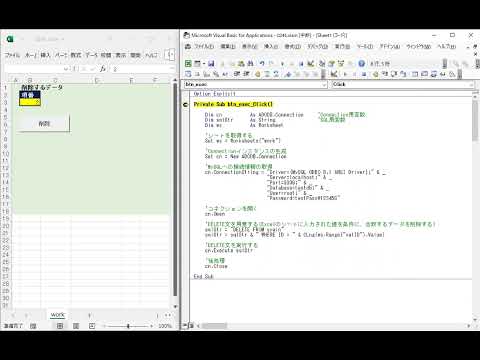Open Locals Window icon in Debug toolbar
Screen dimensions: 480x360
pyautogui.click(x=415, y=74)
